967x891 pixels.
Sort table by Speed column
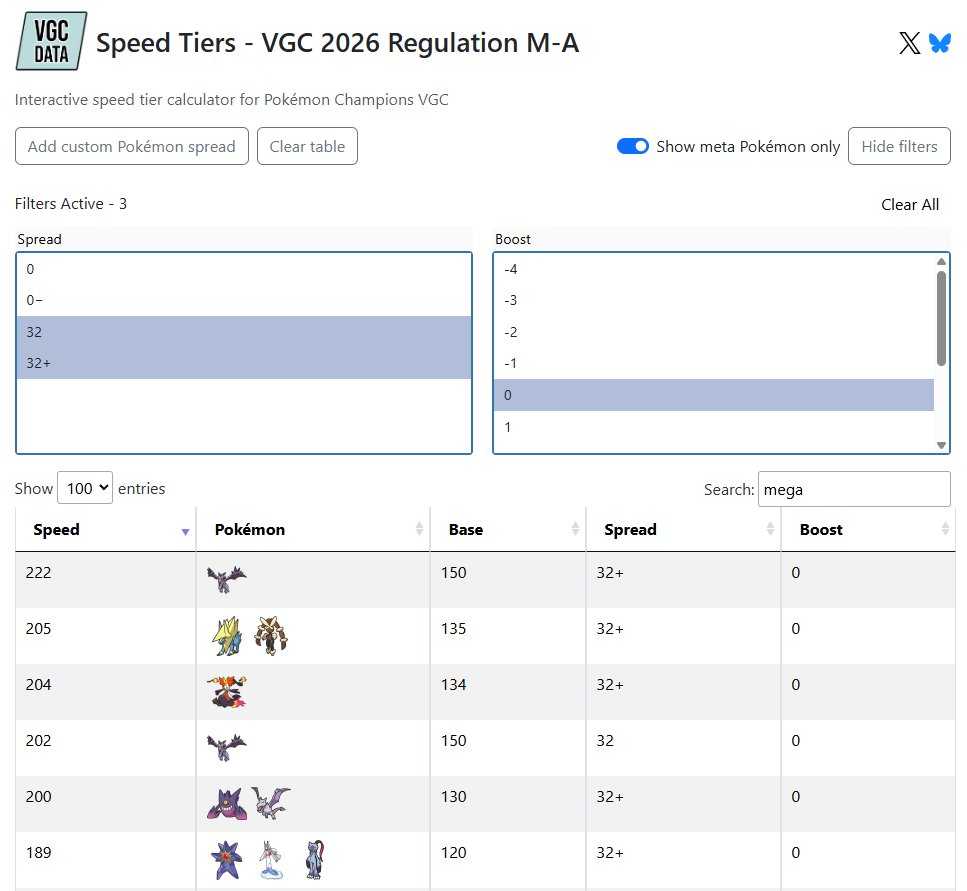[x=105, y=530]
